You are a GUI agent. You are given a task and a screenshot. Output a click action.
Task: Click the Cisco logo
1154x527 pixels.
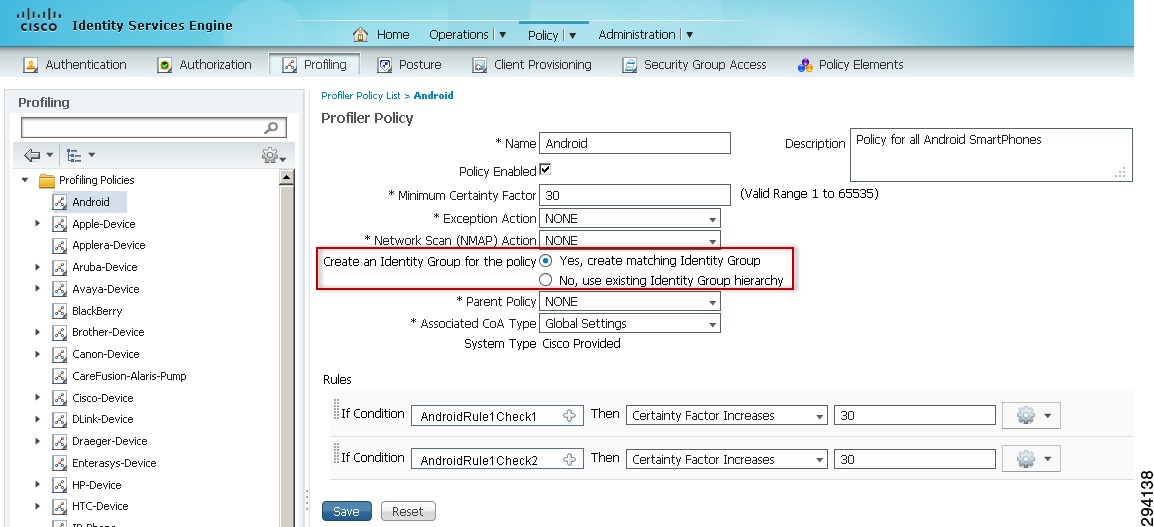tap(37, 20)
